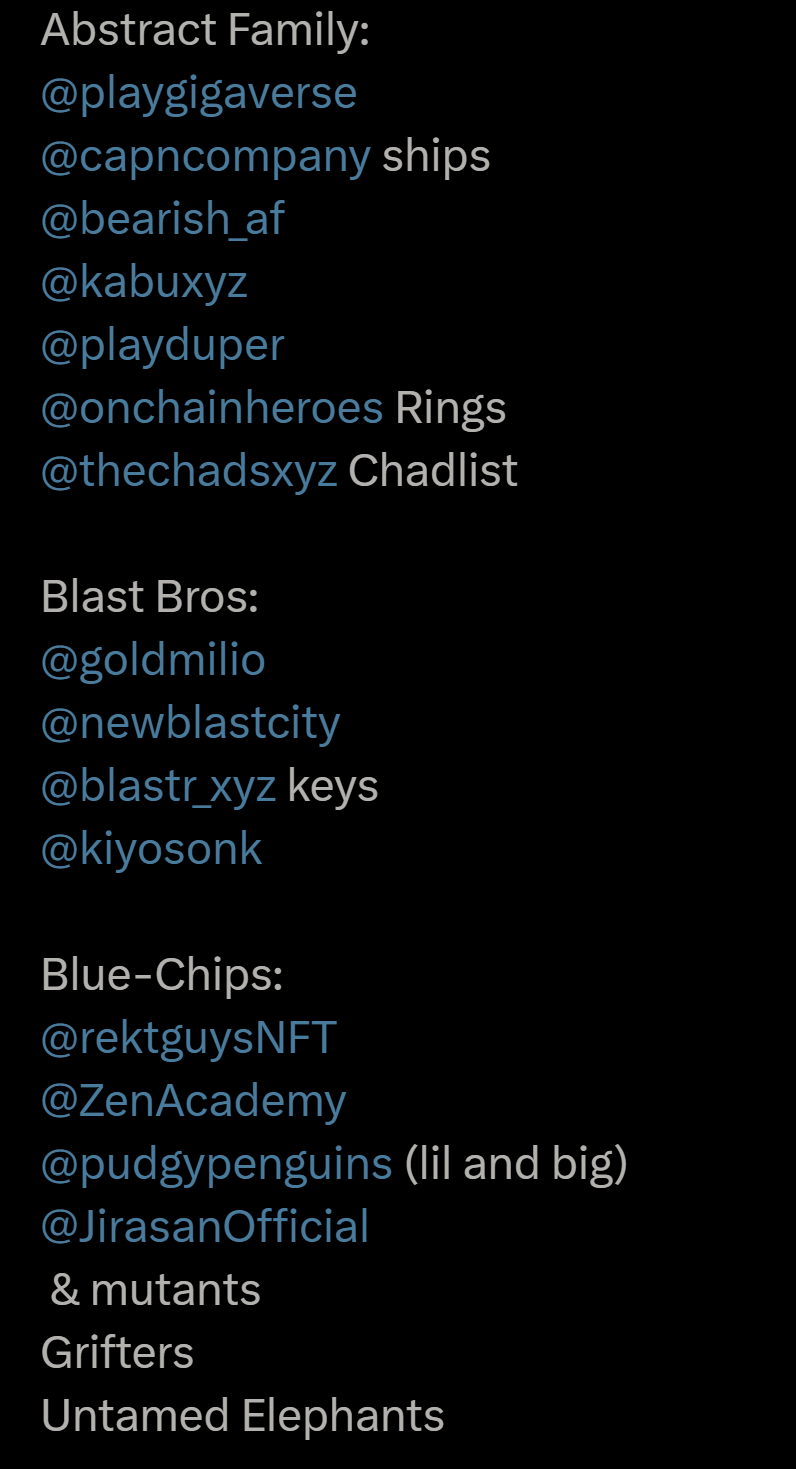796x1469 pixels.
Task: Click the 'Grifters' text line
Action: pos(117,1353)
